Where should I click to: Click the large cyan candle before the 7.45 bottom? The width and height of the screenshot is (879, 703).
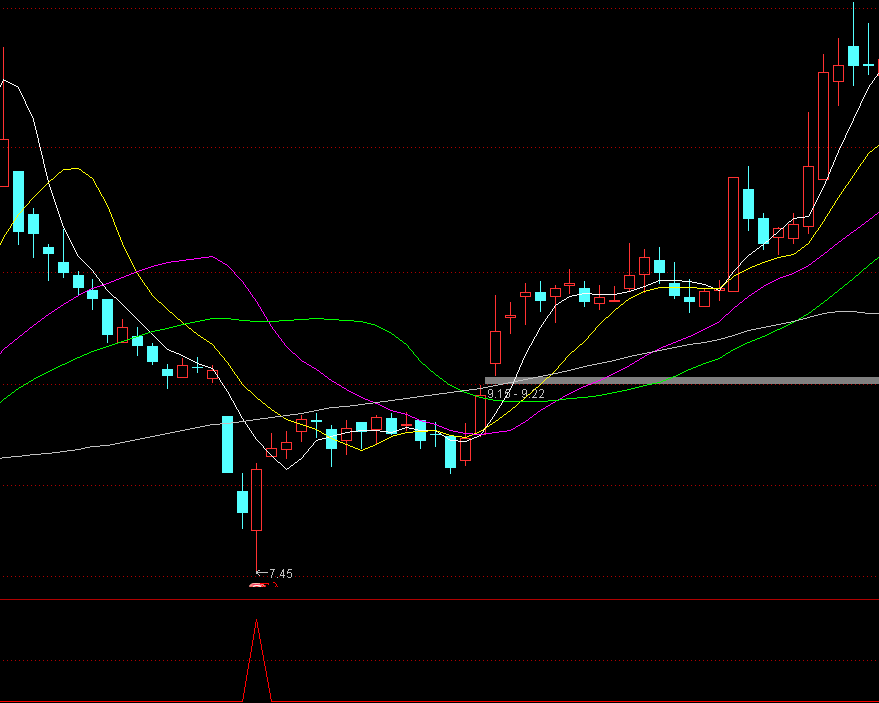click(x=227, y=444)
